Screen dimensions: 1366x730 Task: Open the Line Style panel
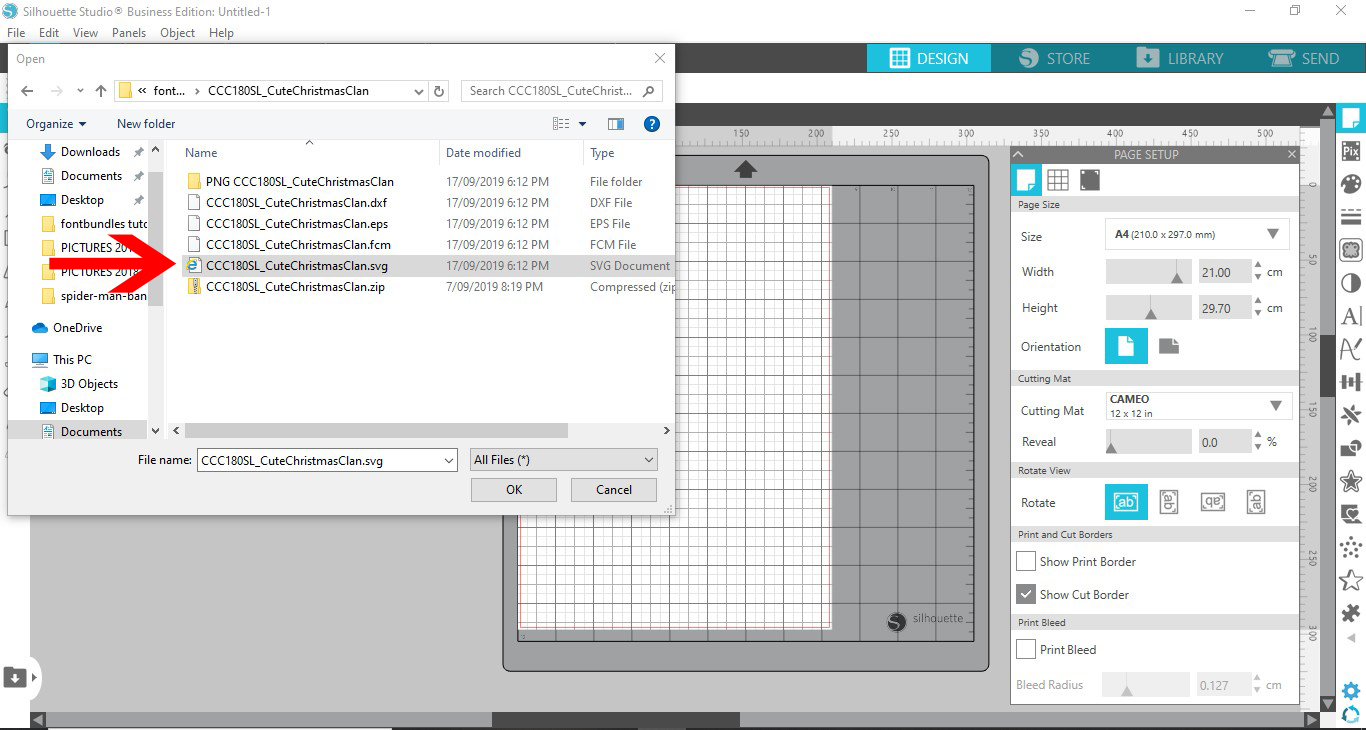pos(1351,217)
